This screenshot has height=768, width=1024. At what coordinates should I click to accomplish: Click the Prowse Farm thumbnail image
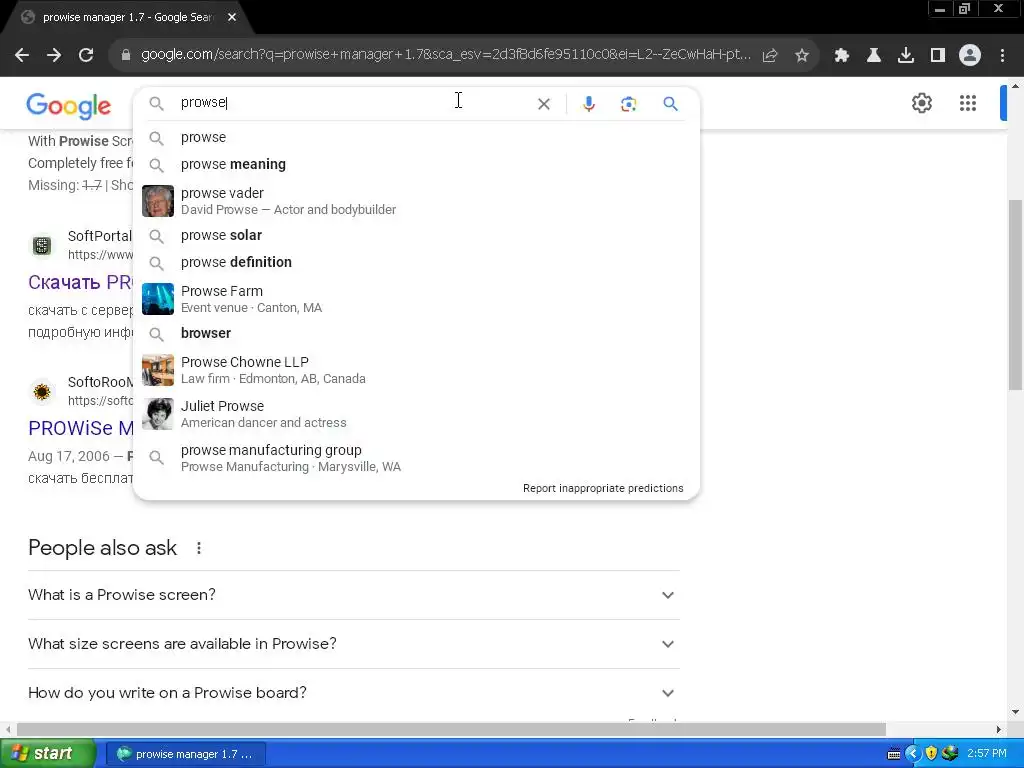pyautogui.click(x=158, y=298)
